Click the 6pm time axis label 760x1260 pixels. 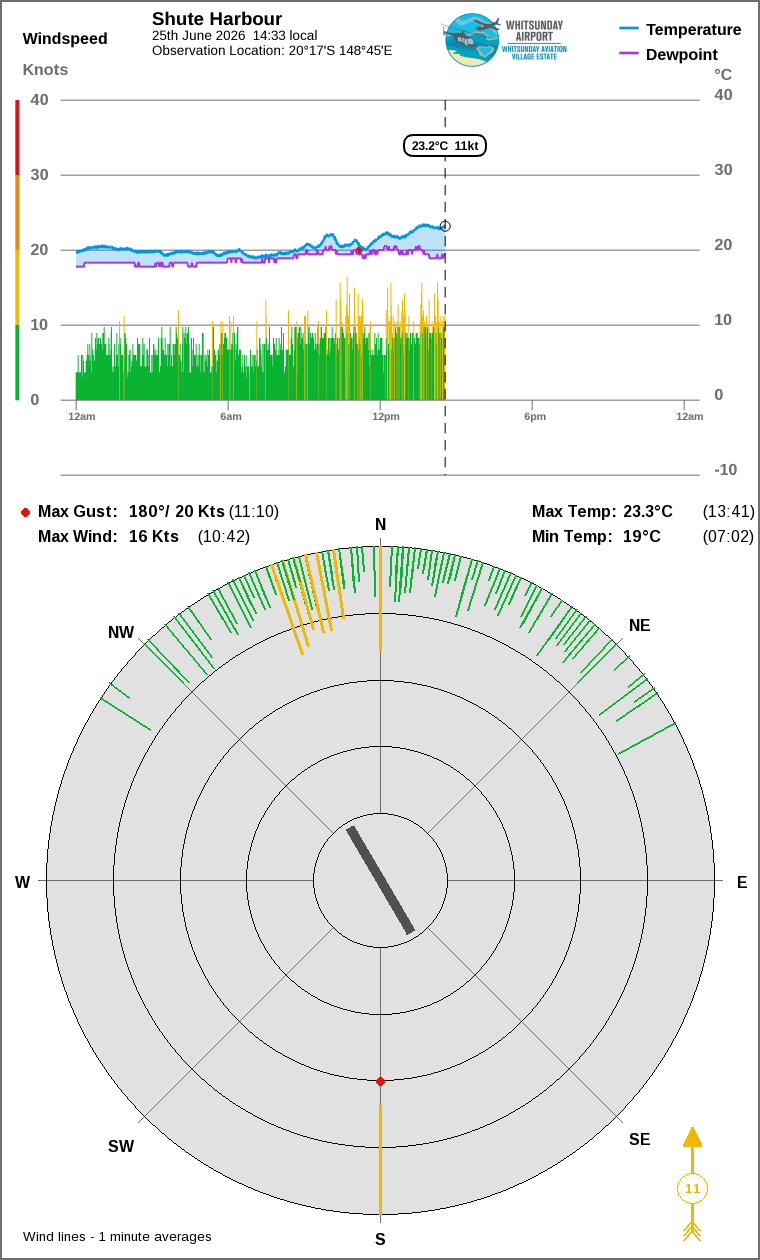coord(535,416)
